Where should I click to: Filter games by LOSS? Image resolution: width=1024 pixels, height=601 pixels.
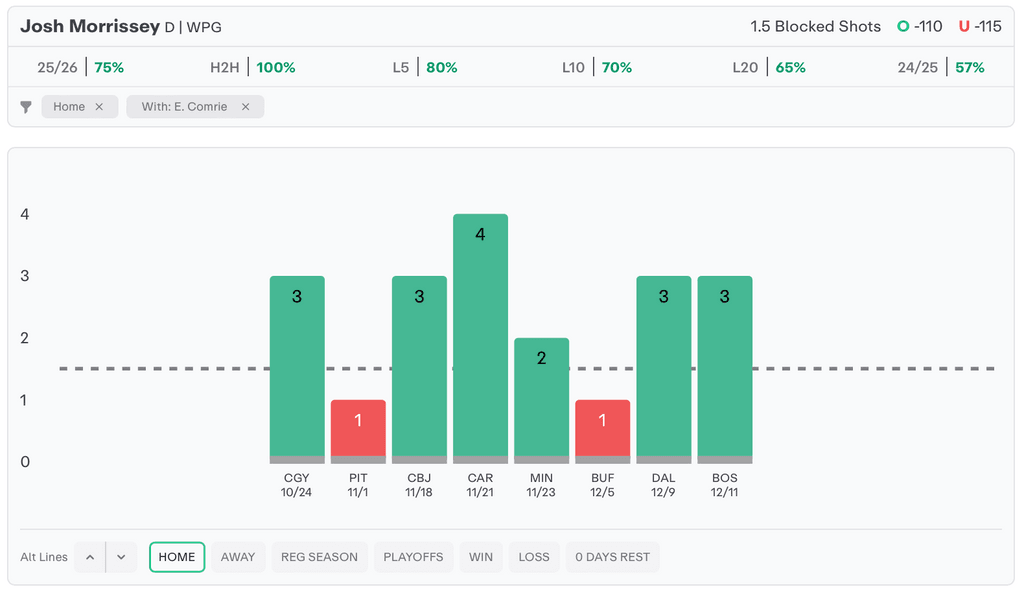(534, 557)
